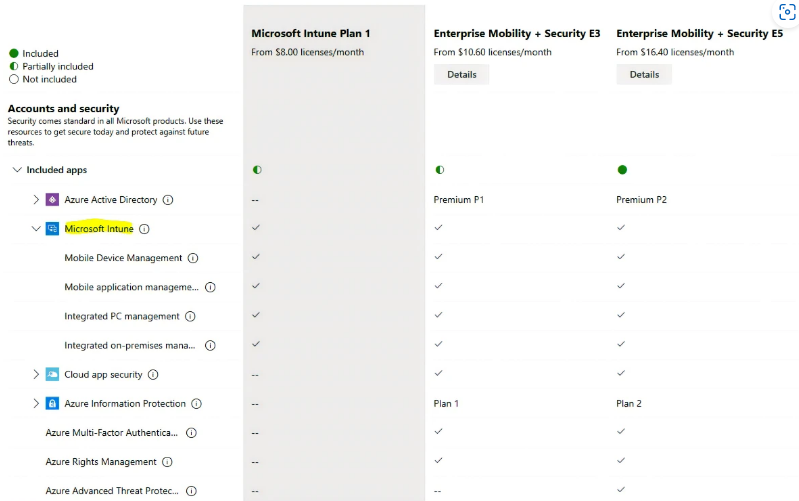Open Details for Enterprise Mobility + Security E5
799x501 pixels.
644,74
